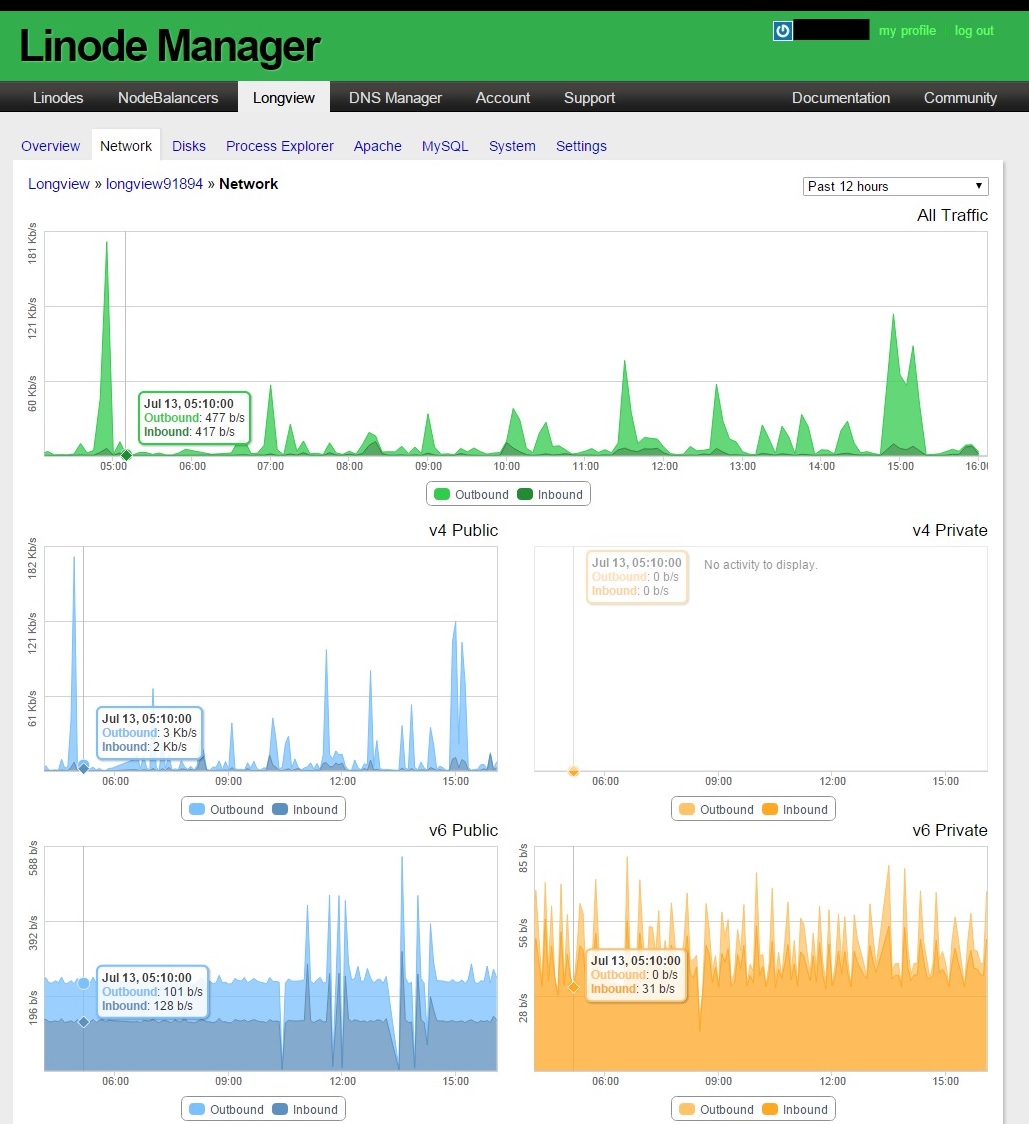Select the Longview main tab

pyautogui.click(x=283, y=97)
